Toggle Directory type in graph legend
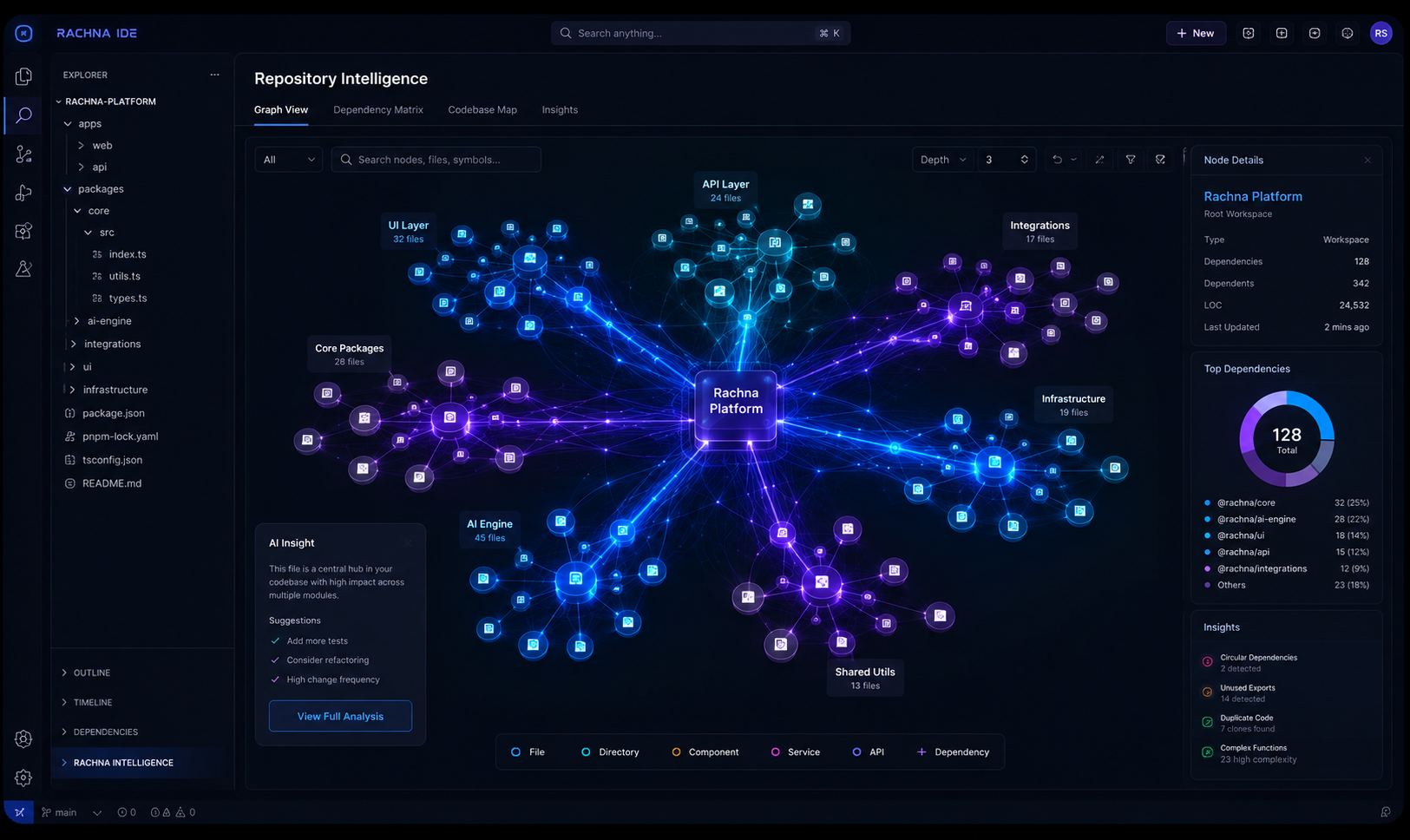 coord(609,752)
